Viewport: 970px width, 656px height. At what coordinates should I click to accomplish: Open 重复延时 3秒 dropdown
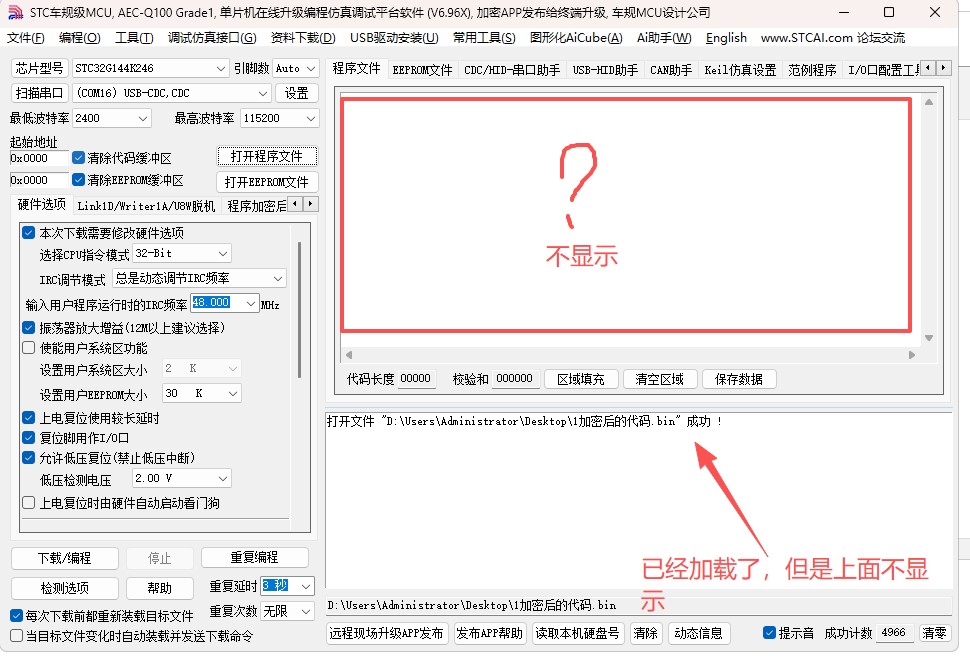[x=306, y=586]
